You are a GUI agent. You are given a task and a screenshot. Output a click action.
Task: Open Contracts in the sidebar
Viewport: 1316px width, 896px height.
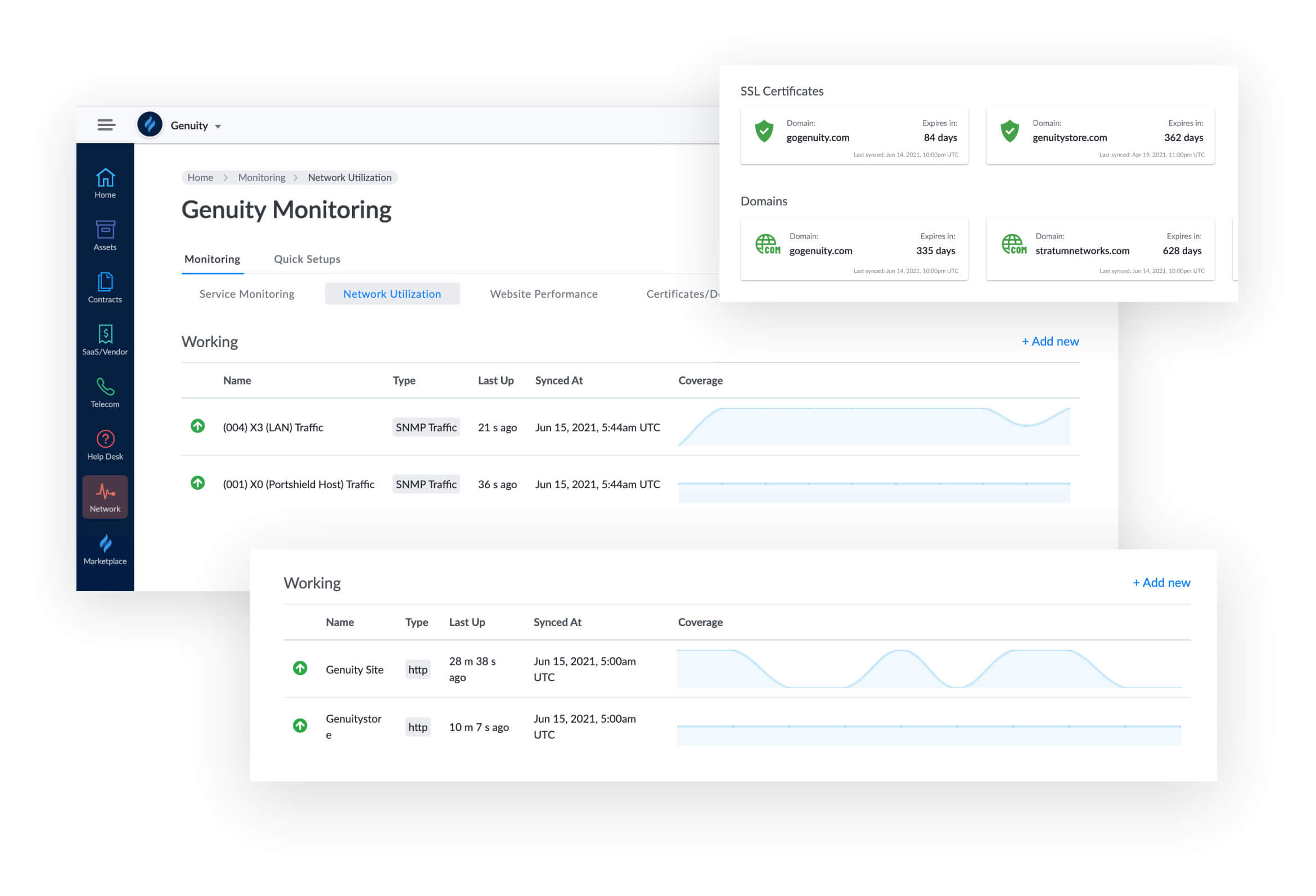105,289
